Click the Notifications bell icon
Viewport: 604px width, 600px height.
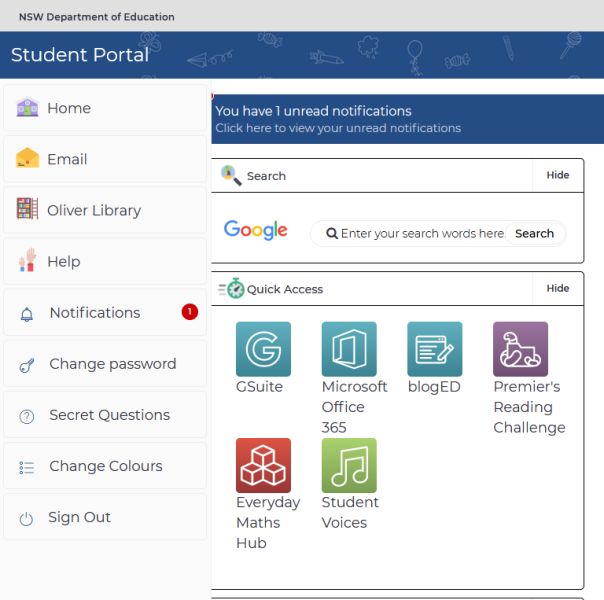tap(27, 314)
